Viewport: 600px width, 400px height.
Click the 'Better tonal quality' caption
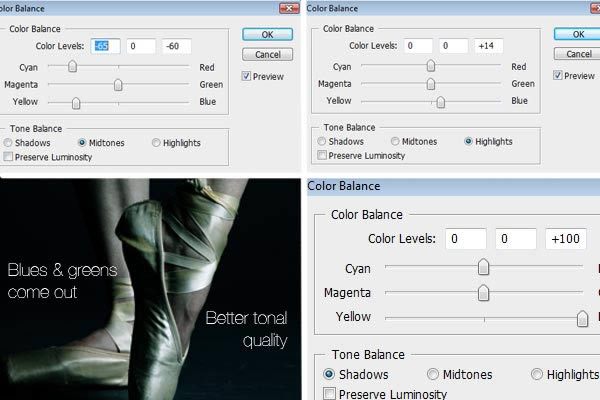[246, 329]
